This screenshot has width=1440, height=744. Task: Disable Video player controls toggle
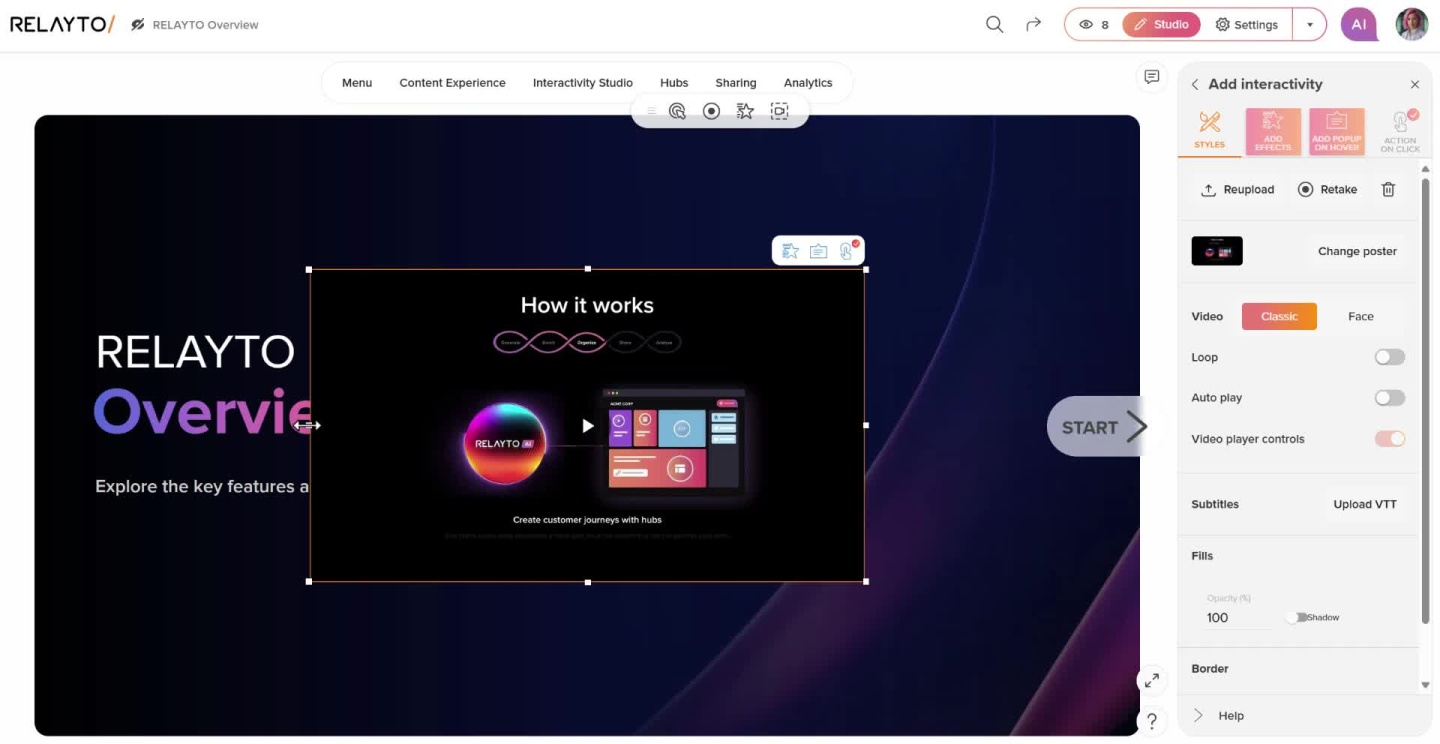click(1389, 439)
